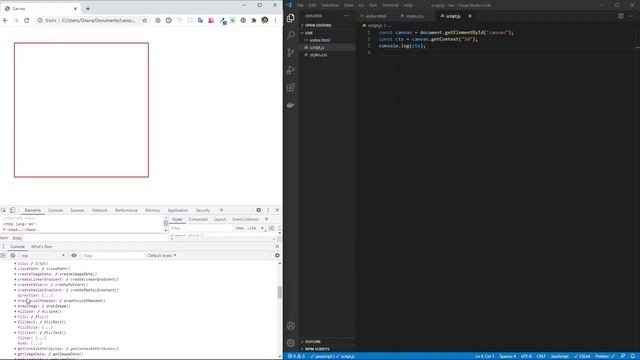
Task: Close the console drawer
Action: [277, 247]
